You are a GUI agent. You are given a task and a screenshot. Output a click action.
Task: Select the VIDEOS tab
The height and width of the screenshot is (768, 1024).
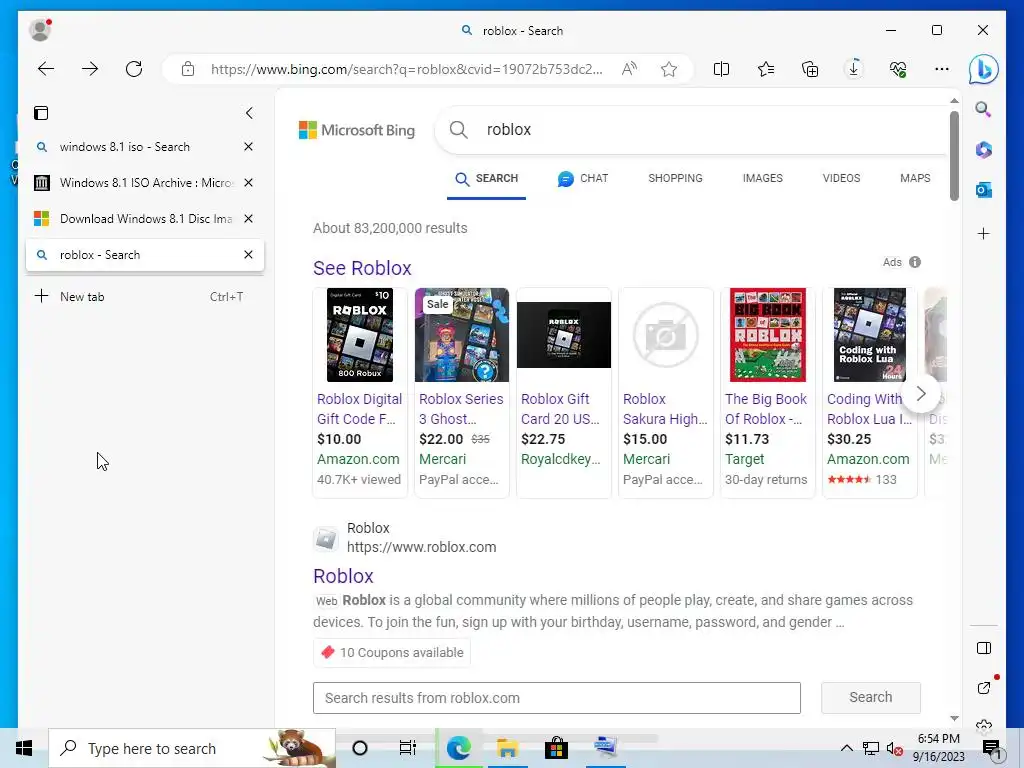pyautogui.click(x=841, y=178)
